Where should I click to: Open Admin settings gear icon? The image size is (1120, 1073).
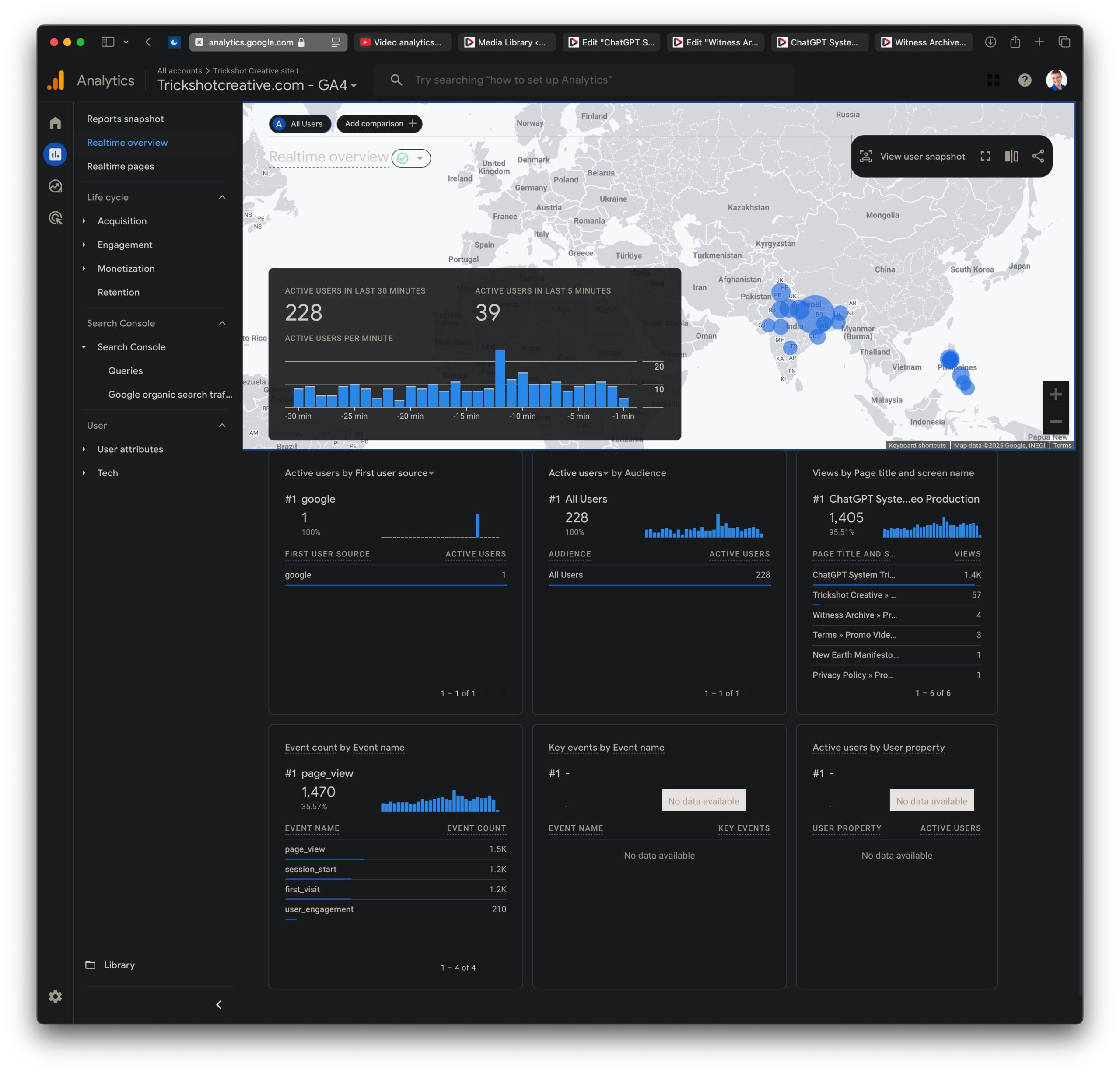56,996
